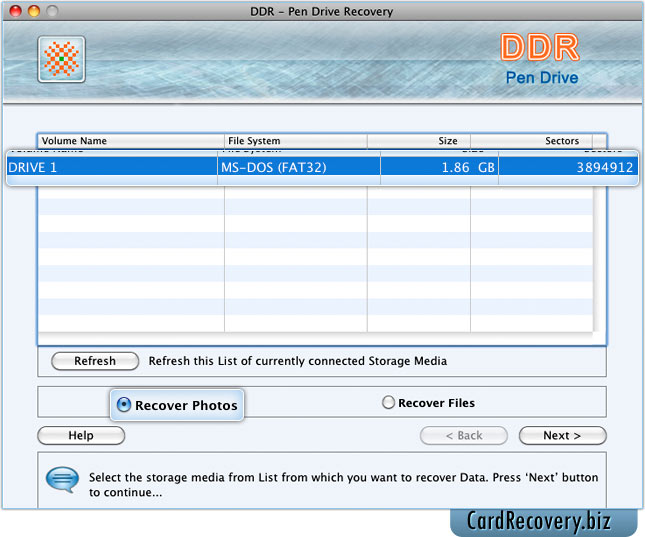The width and height of the screenshot is (645, 537).
Task: Click the speech bubble info icon
Action: (62, 479)
